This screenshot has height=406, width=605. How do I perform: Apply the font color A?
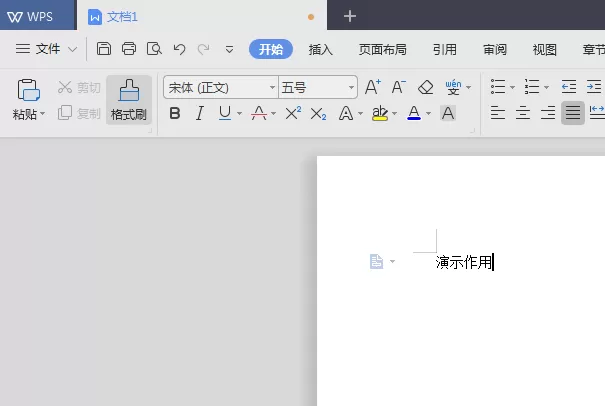coord(414,113)
